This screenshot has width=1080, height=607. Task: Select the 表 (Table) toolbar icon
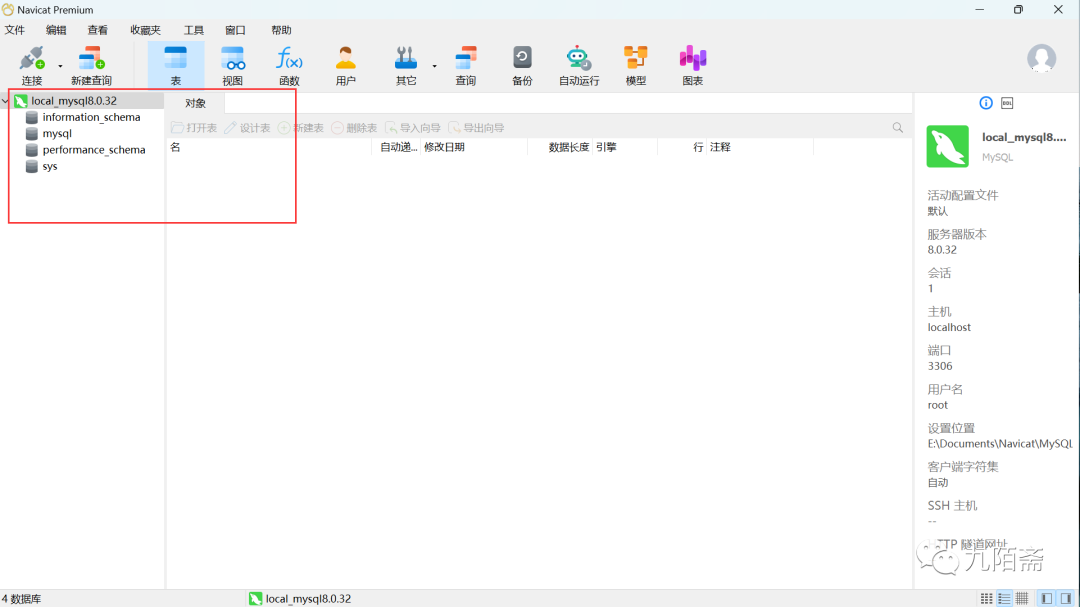(176, 65)
